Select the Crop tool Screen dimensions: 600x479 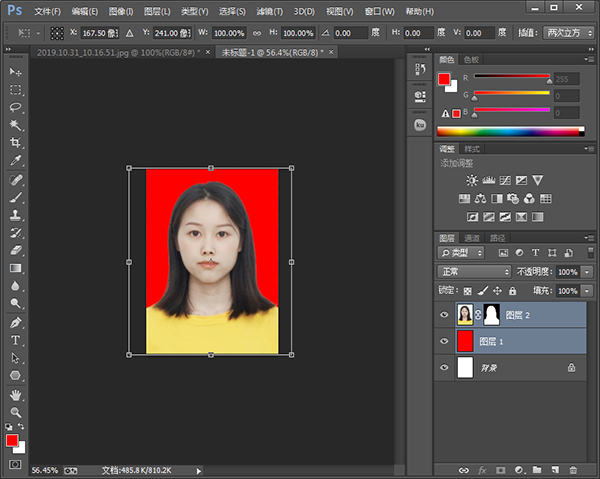(x=16, y=142)
